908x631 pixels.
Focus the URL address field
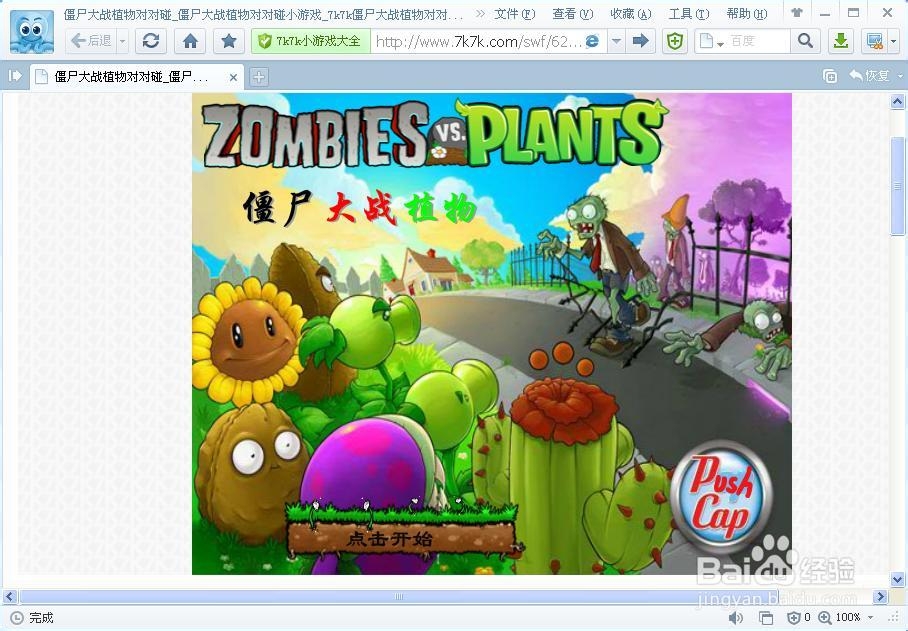(x=478, y=41)
